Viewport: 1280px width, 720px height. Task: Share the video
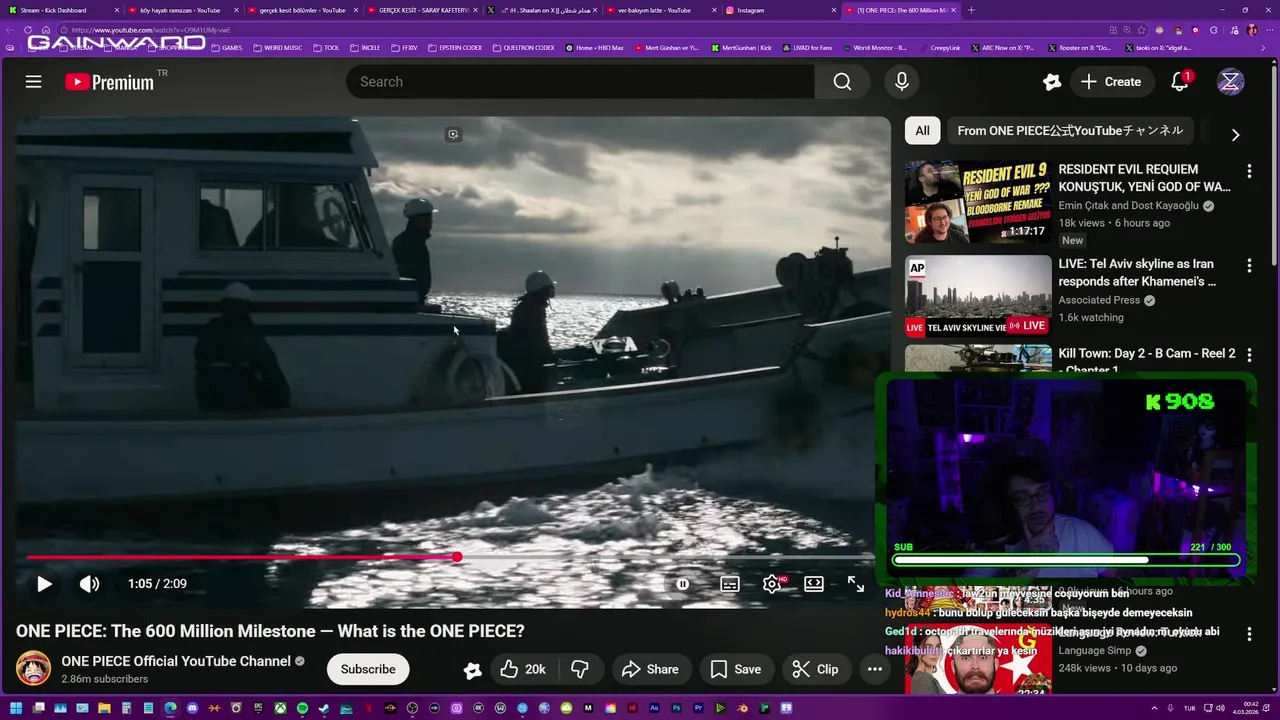point(650,669)
